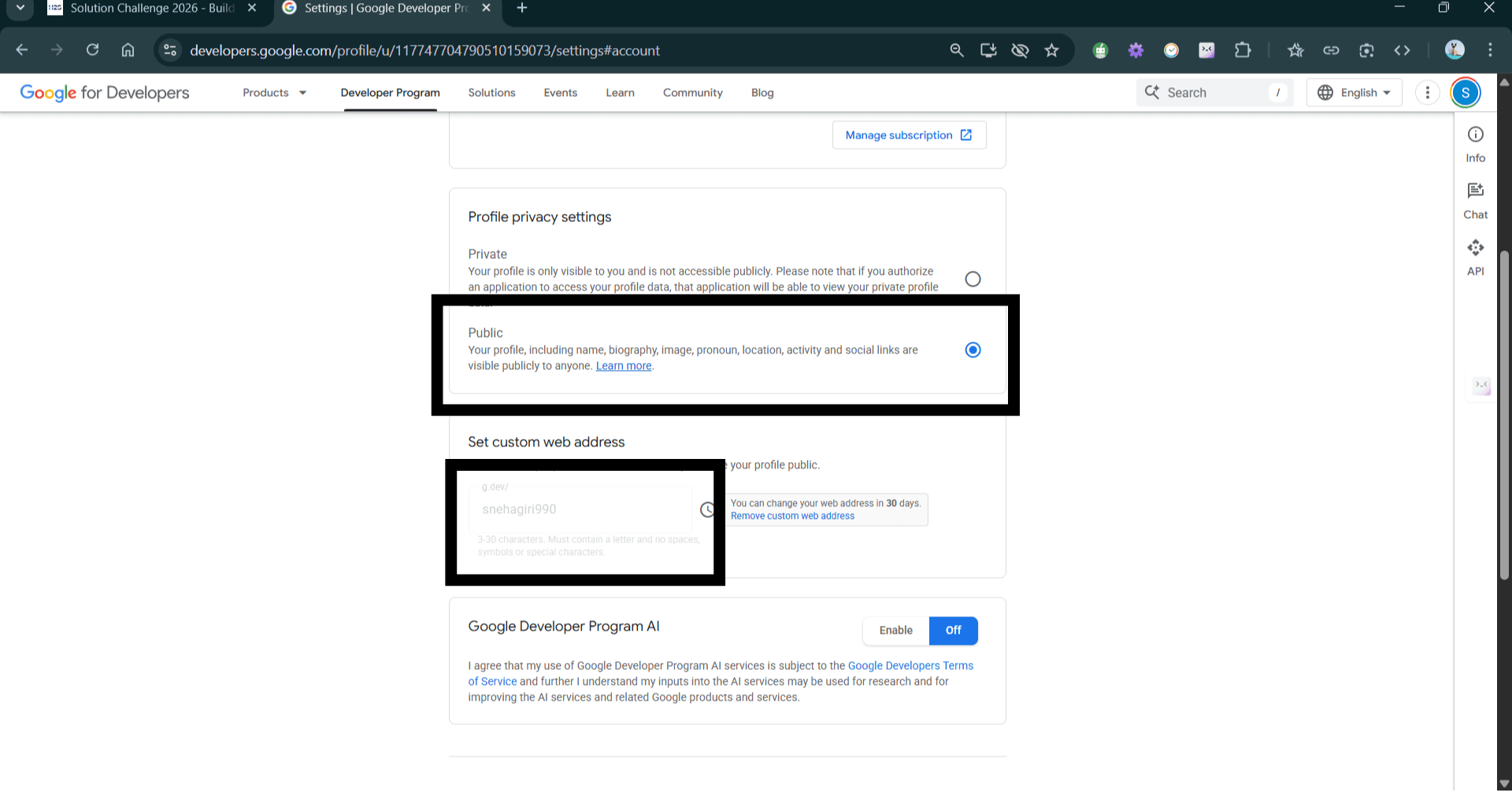This screenshot has height=803, width=1512.
Task: Click the custom web address input field
Action: 580,509
